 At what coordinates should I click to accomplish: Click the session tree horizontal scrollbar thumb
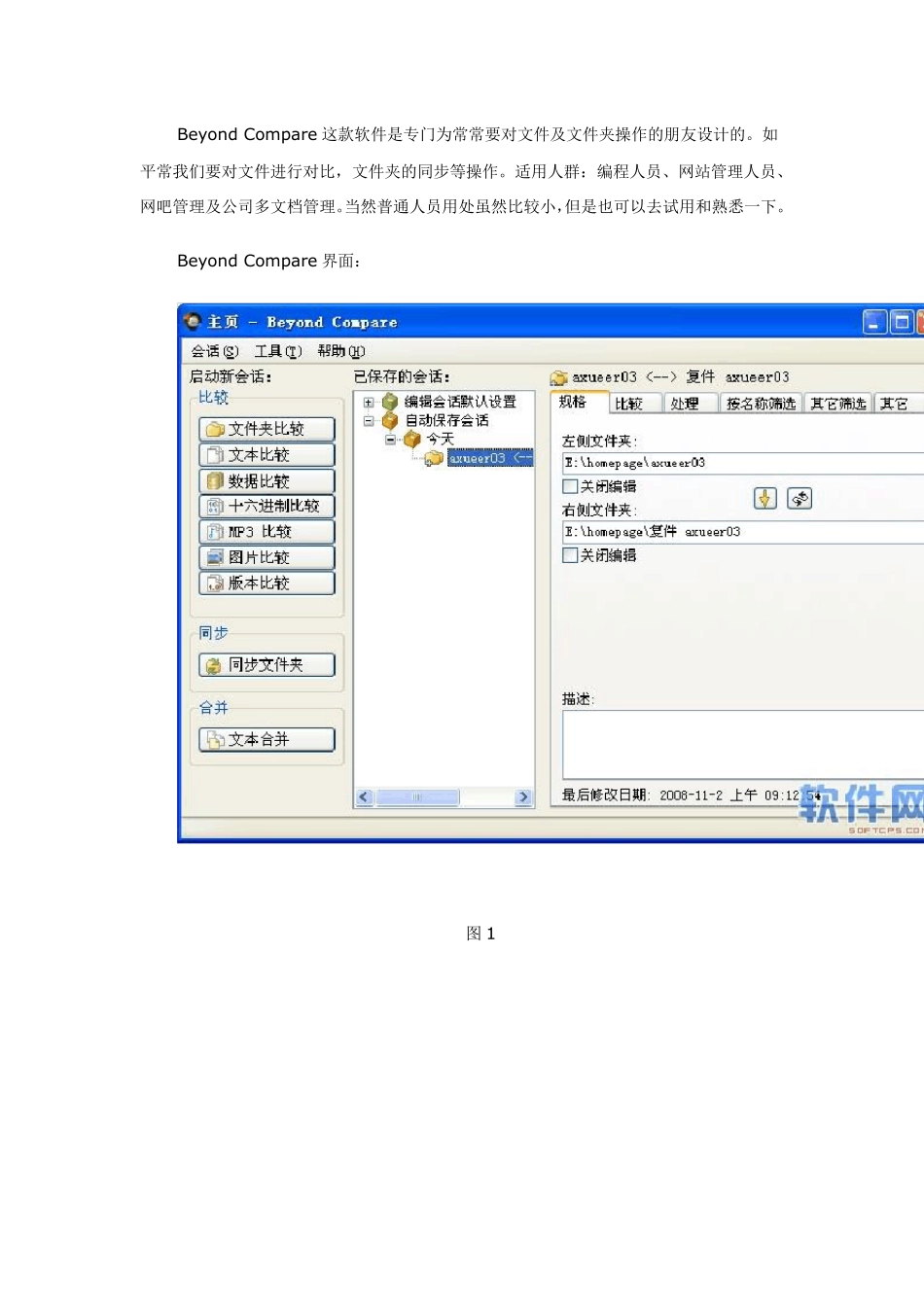(417, 797)
